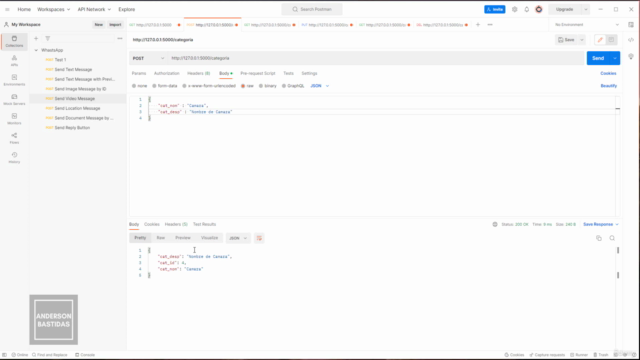Screen dimensions: 640x360
Task: Open notifications bell icon
Action: [x=527, y=9]
